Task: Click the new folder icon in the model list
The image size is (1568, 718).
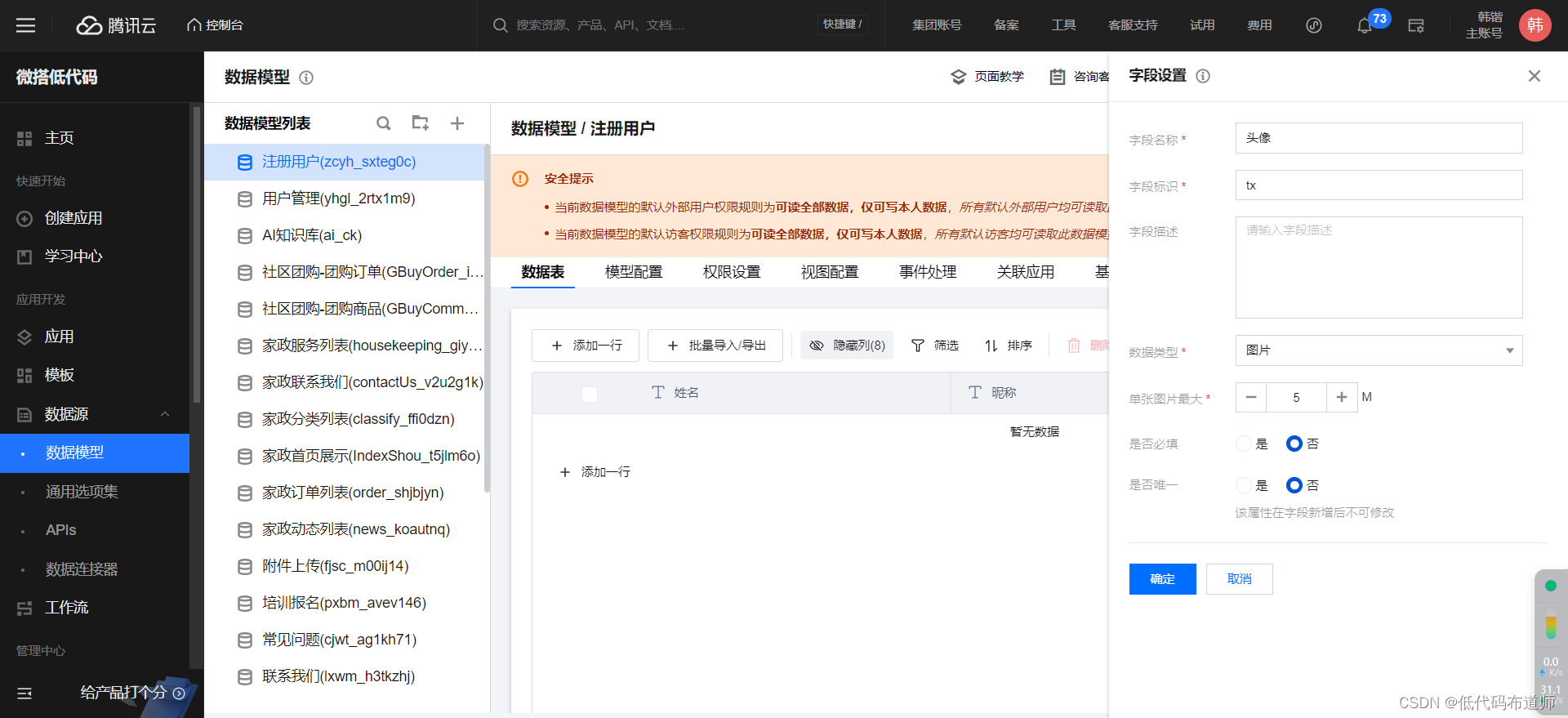Action: [421, 123]
